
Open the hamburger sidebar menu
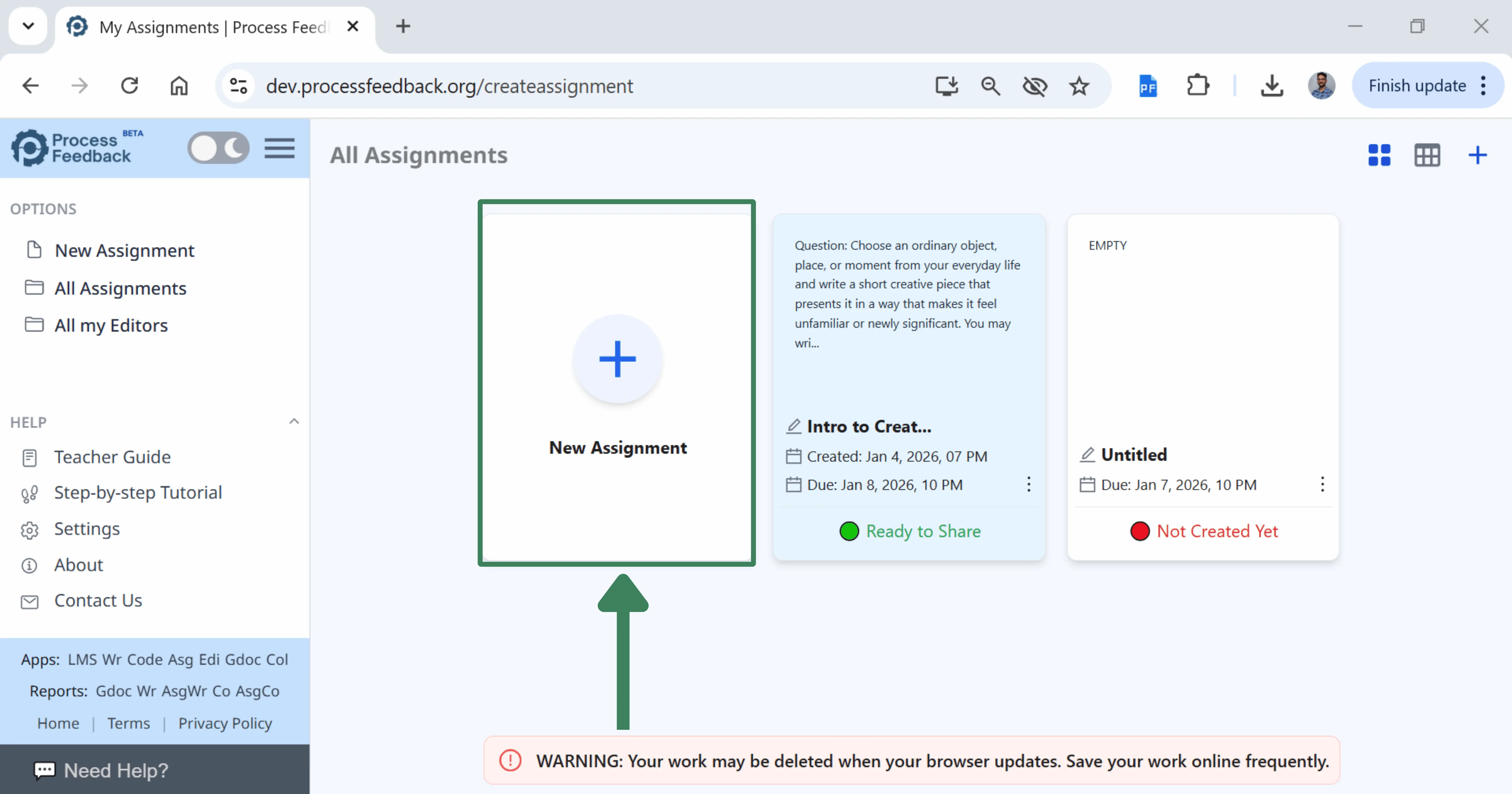(279, 149)
